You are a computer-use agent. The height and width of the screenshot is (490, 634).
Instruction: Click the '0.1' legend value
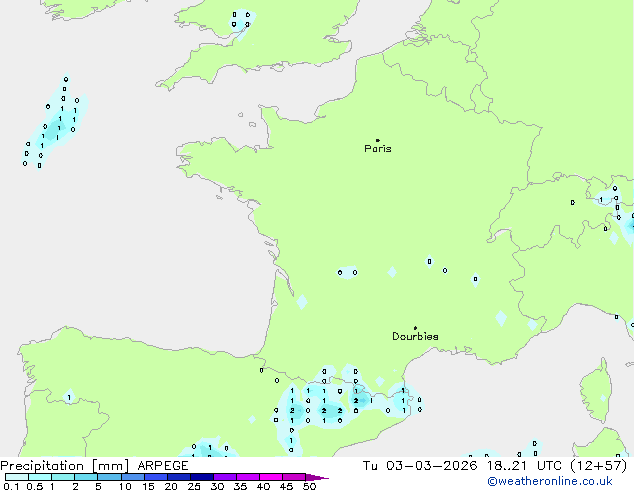pos(11,486)
